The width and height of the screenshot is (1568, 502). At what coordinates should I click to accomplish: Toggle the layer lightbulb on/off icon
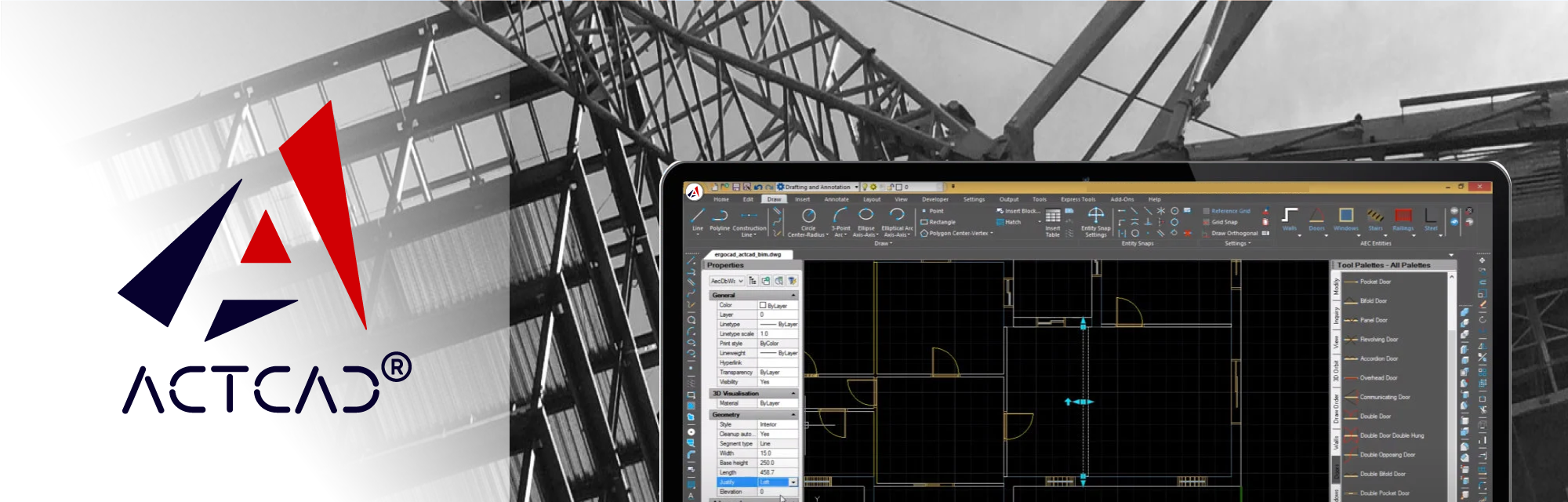pyautogui.click(x=866, y=187)
